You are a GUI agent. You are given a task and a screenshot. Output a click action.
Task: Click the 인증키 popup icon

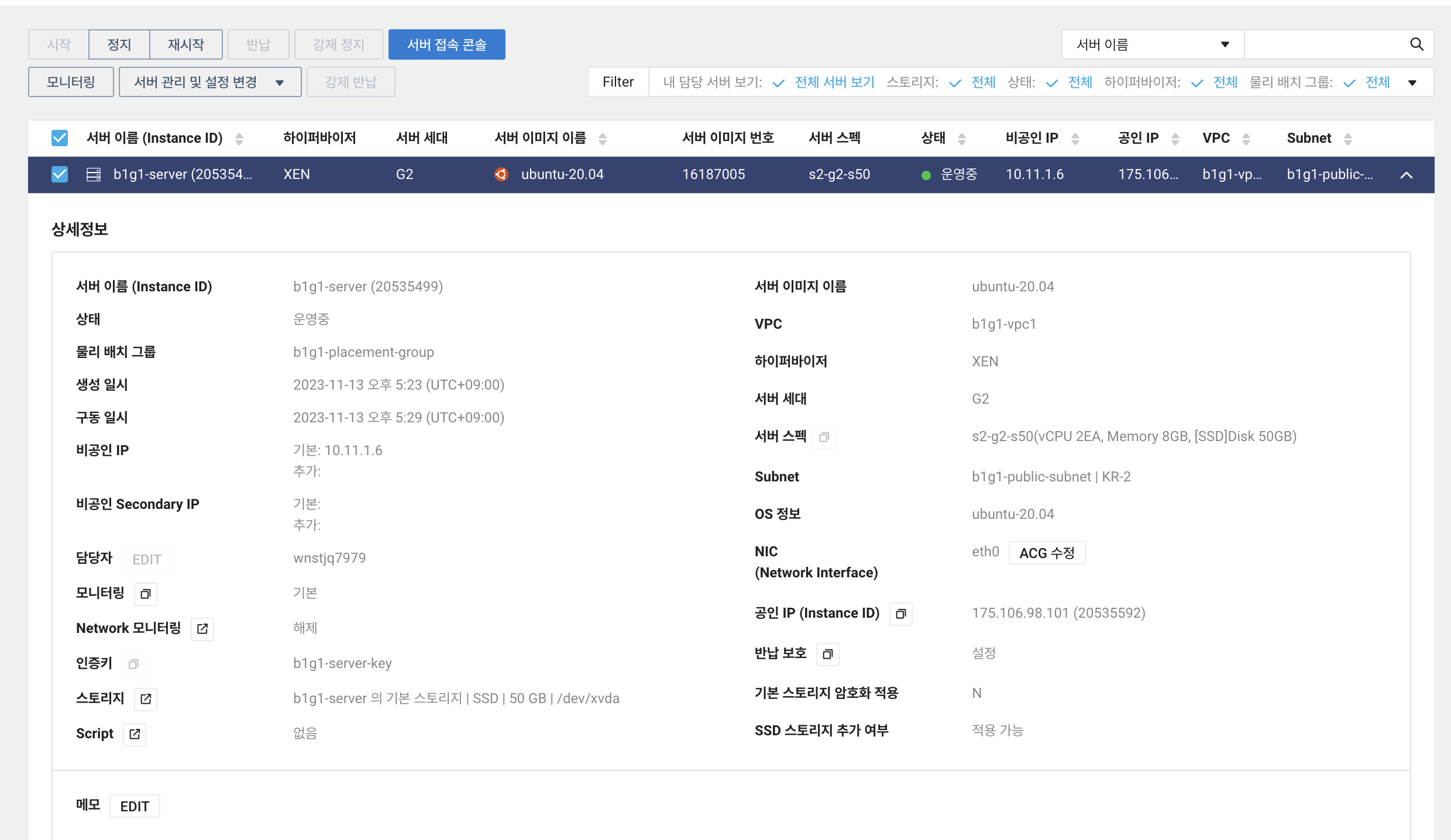[x=133, y=664]
